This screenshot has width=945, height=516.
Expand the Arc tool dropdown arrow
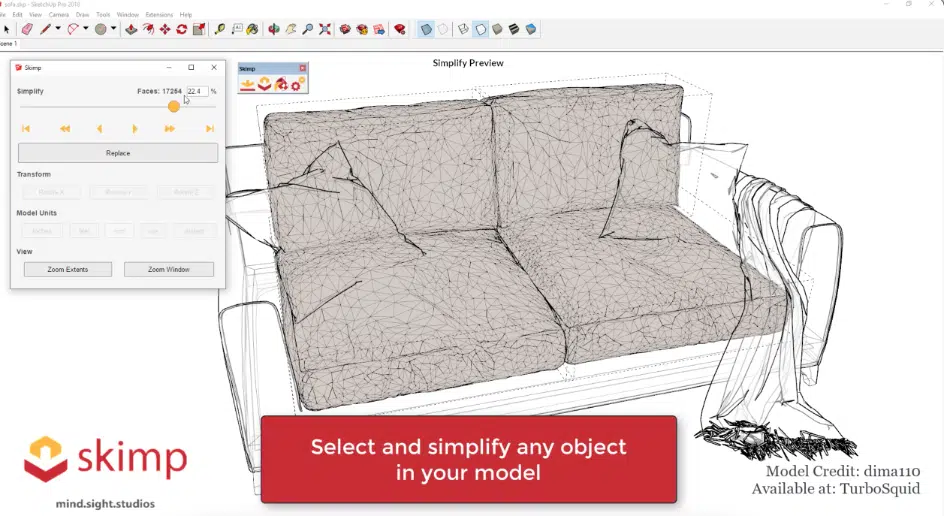pyautogui.click(x=86, y=28)
